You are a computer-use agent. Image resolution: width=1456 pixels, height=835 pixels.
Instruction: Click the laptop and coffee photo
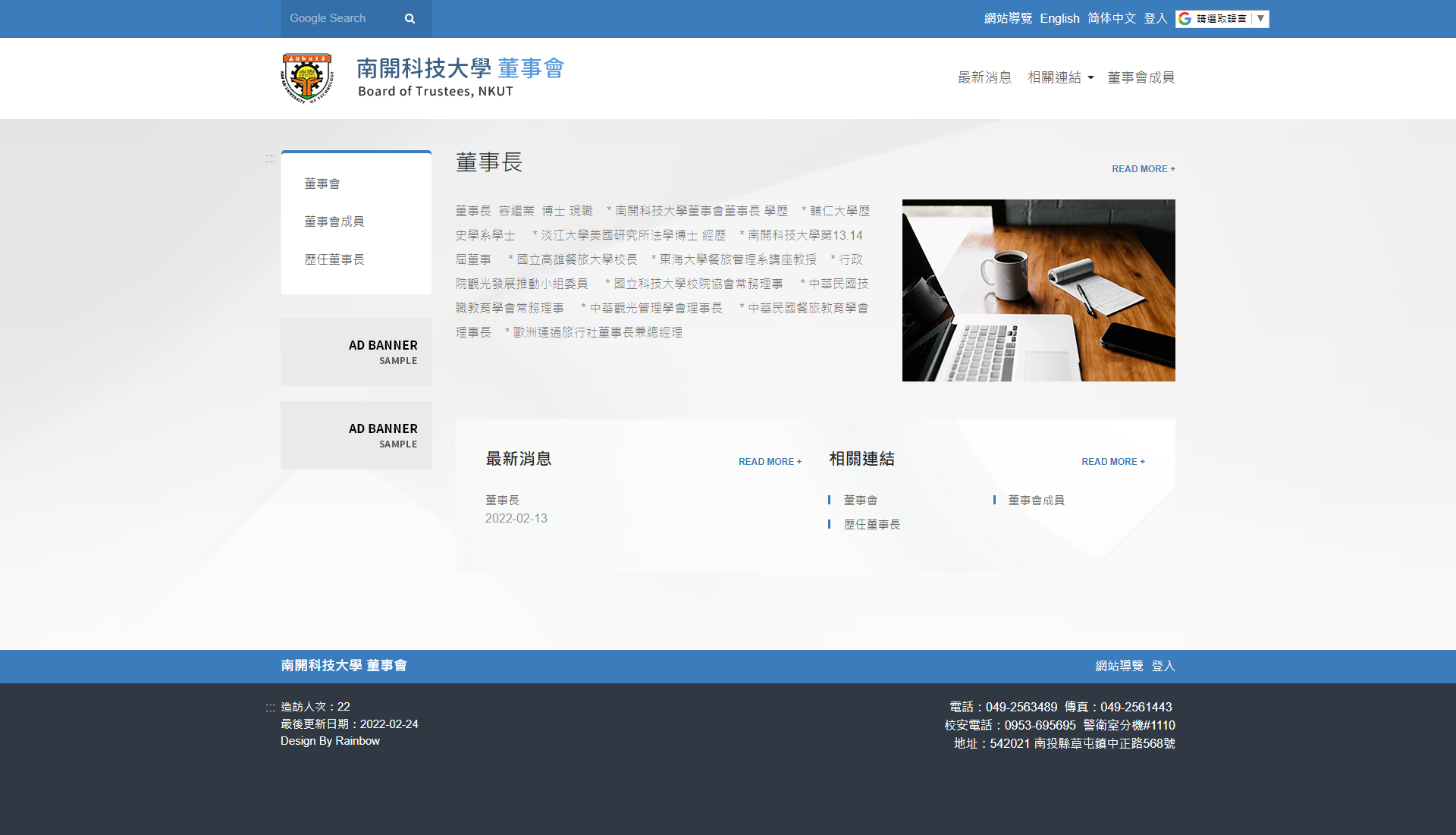pos(1038,290)
